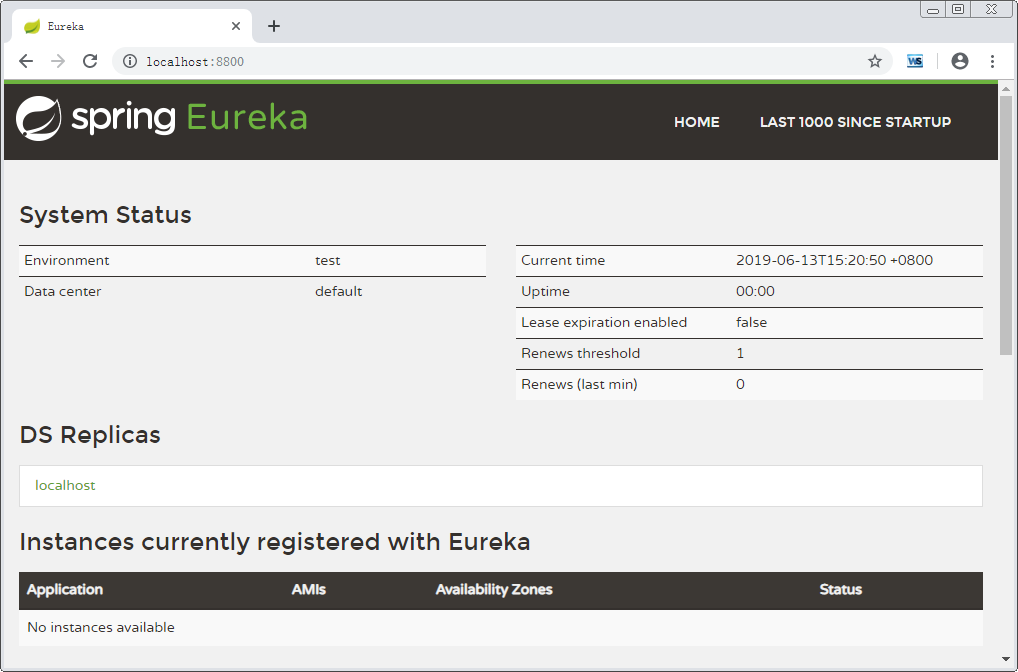Select the Environment value 'test'

click(327, 260)
